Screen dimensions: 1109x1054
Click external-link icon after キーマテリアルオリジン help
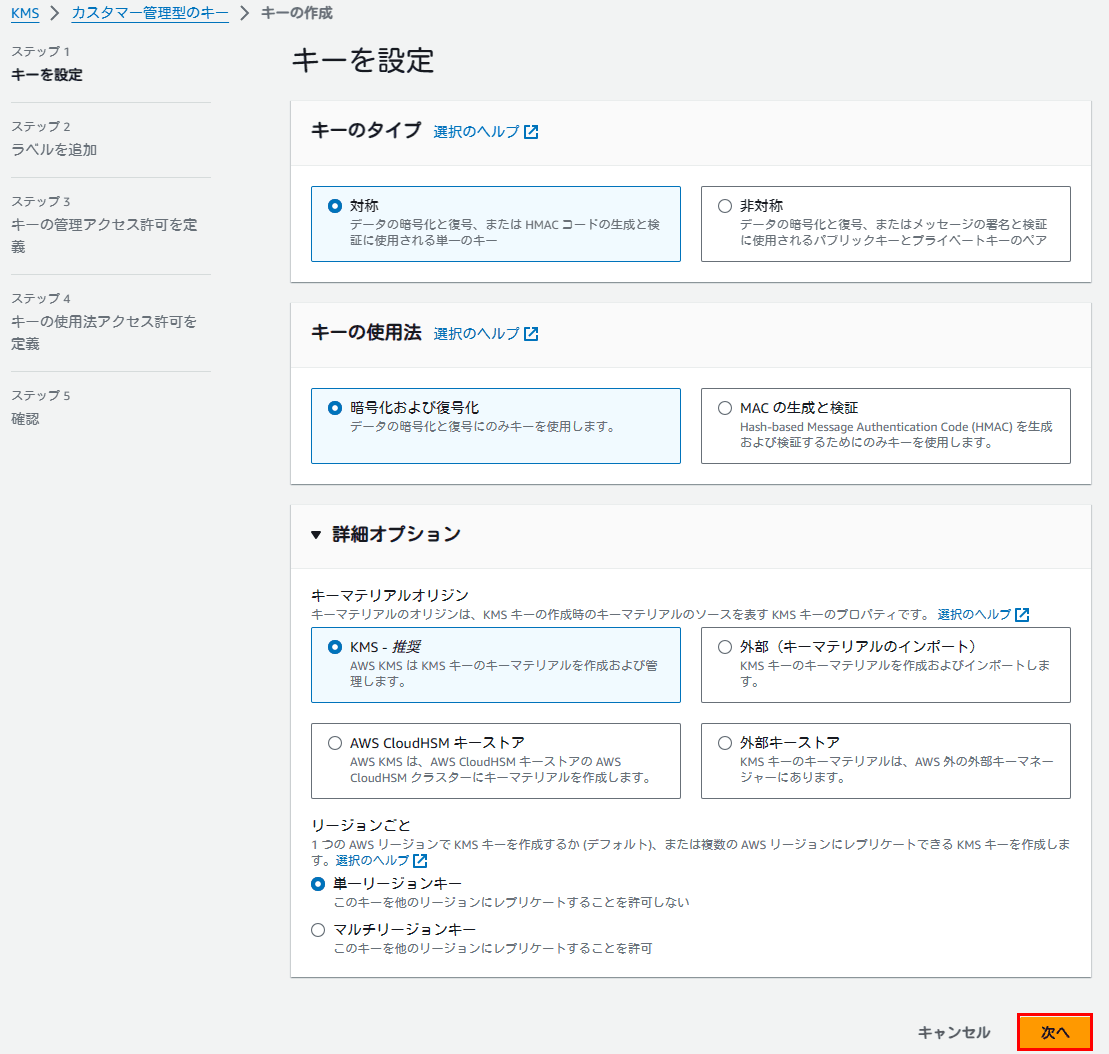[x=1022, y=614]
